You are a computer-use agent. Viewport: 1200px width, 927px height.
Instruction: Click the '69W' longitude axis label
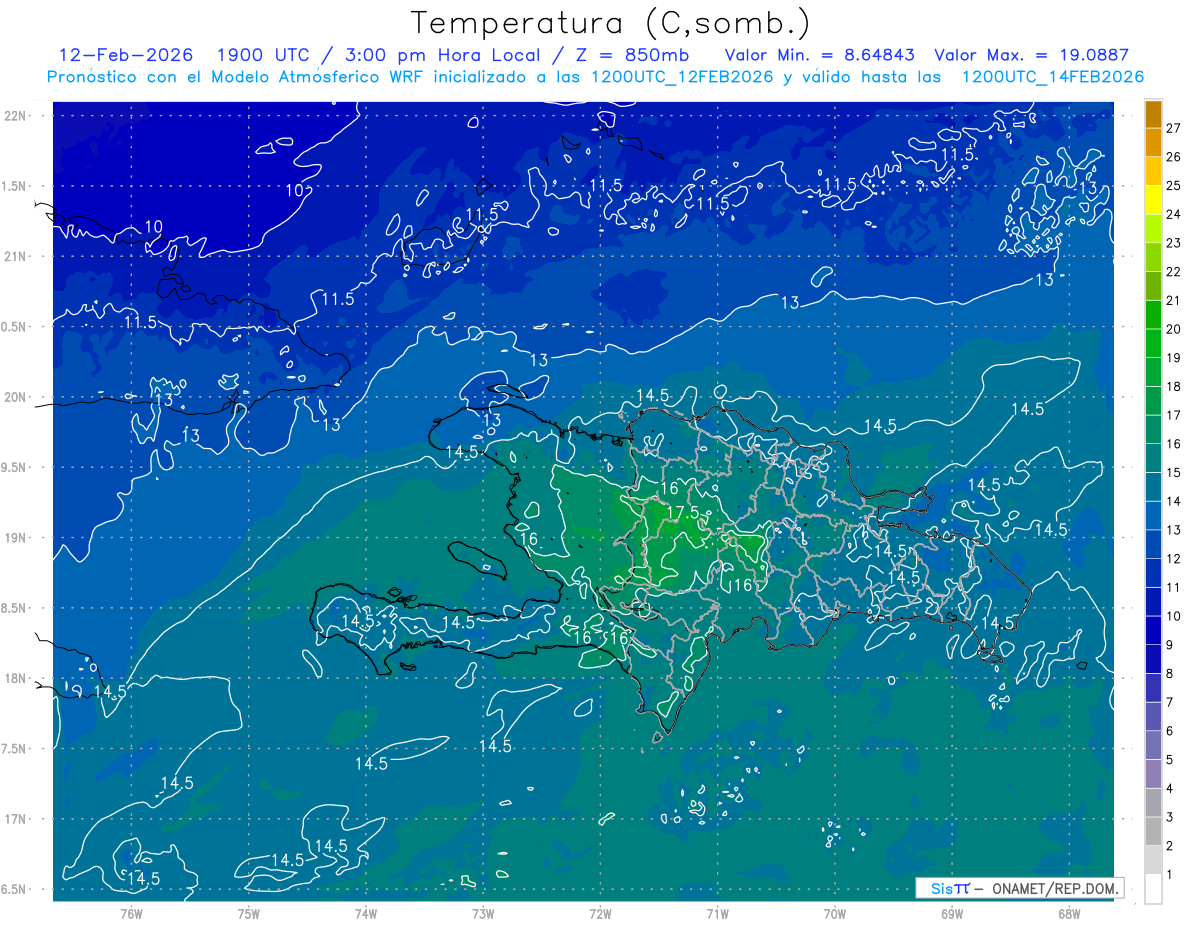pyautogui.click(x=952, y=914)
